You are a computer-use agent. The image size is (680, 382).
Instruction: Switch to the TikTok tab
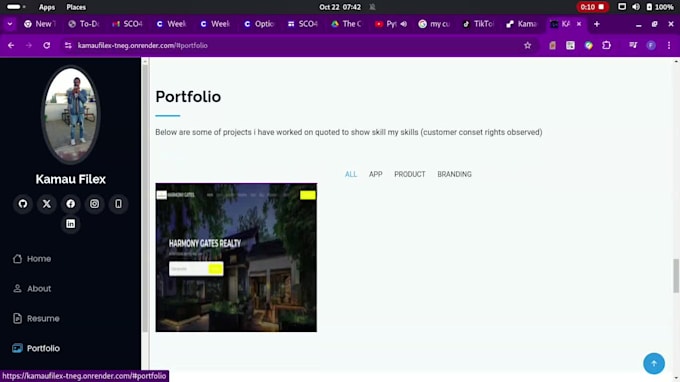pos(478,24)
